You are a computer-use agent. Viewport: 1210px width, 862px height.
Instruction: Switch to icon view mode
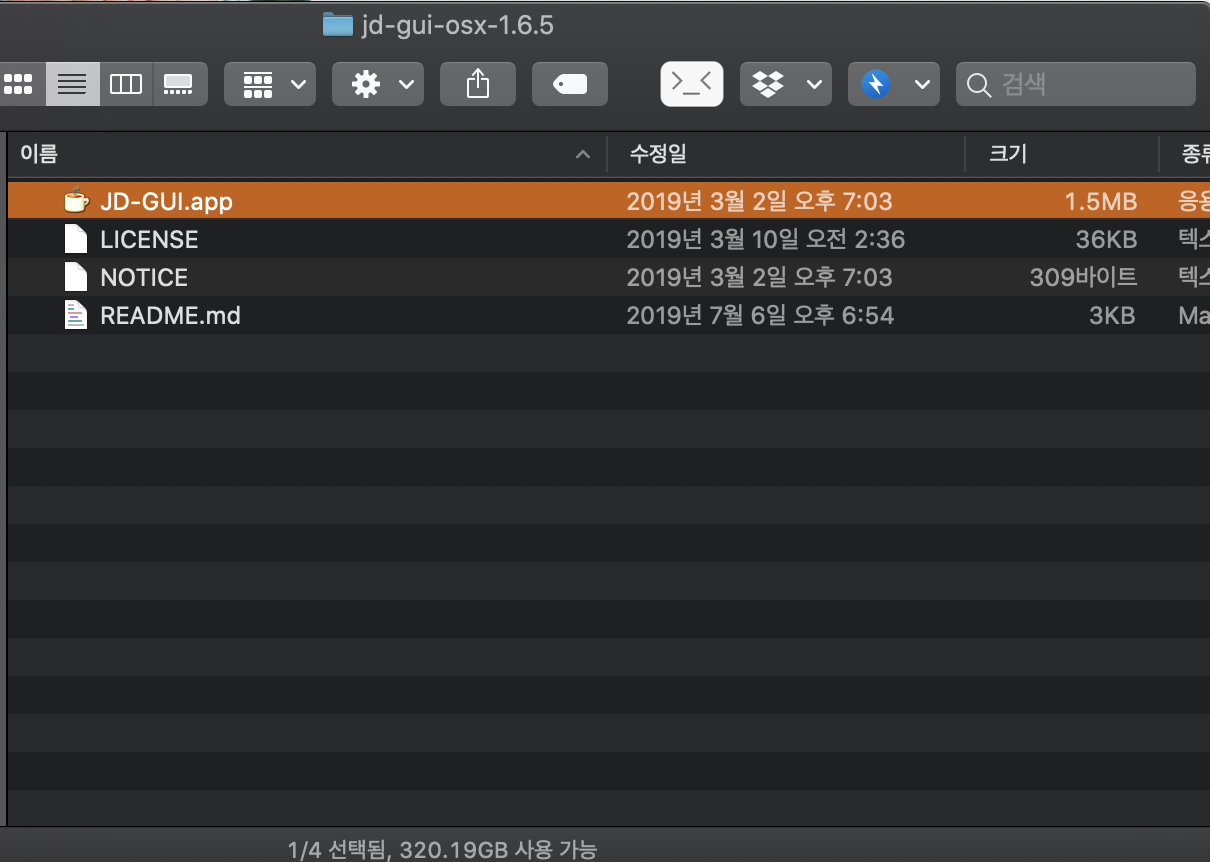click(x=19, y=84)
